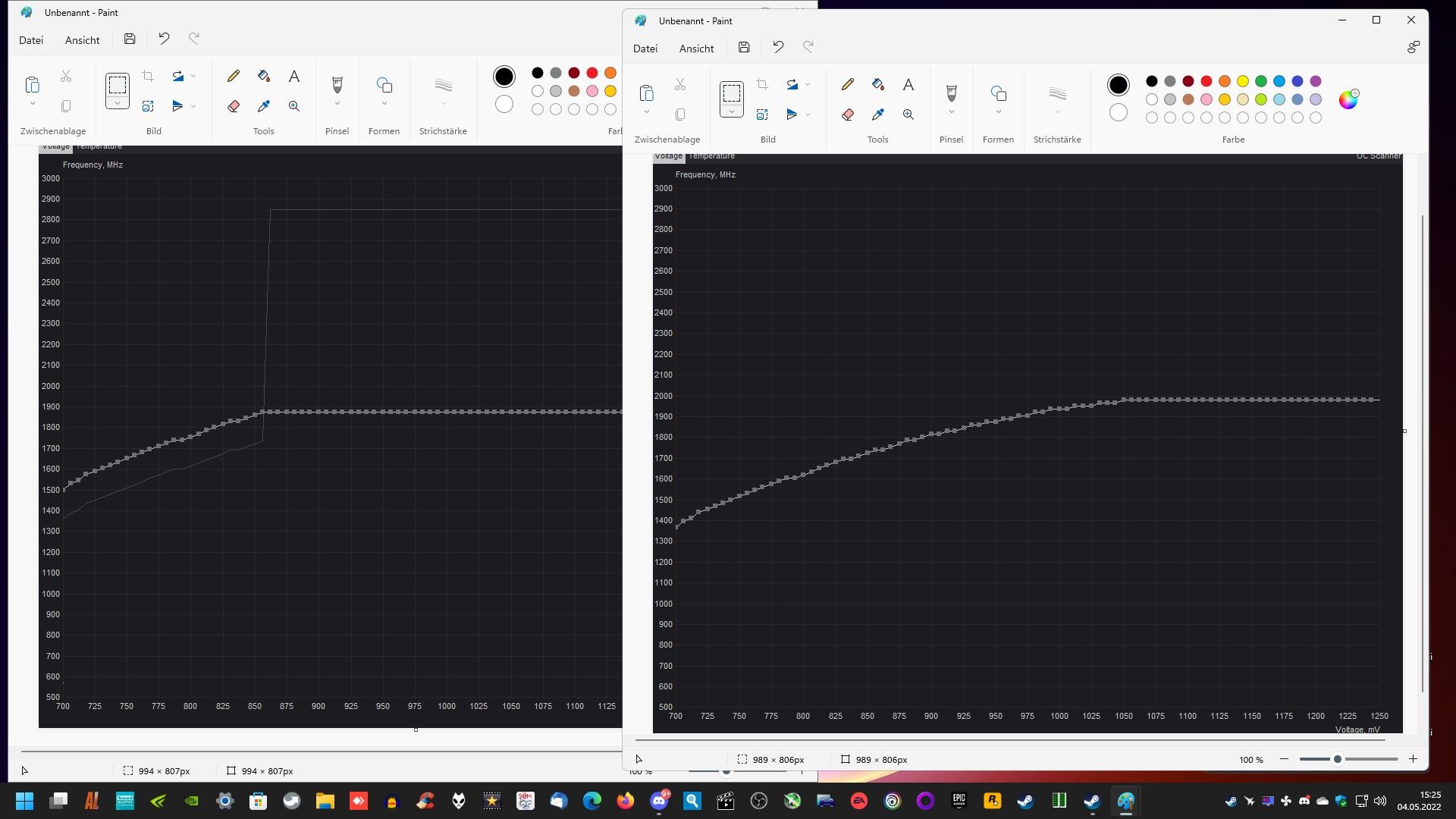This screenshot has width=1456, height=819.
Task: Select primary color 1 circle in right Paint window
Action: point(1119,85)
